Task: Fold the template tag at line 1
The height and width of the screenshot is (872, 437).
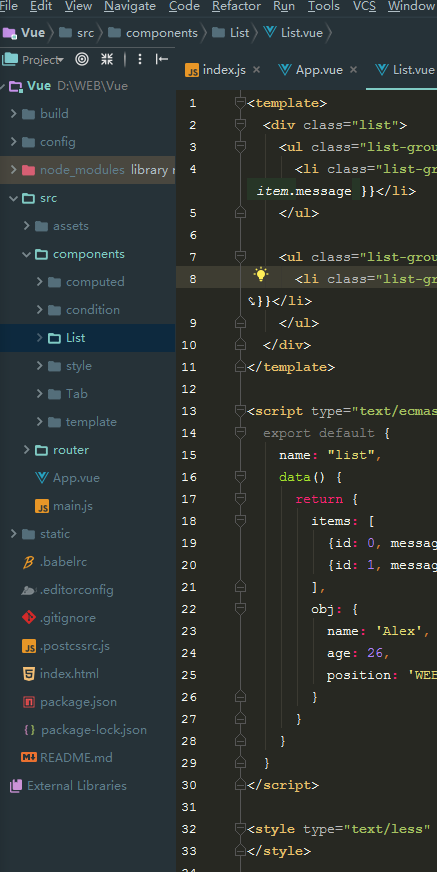Action: pos(240,103)
